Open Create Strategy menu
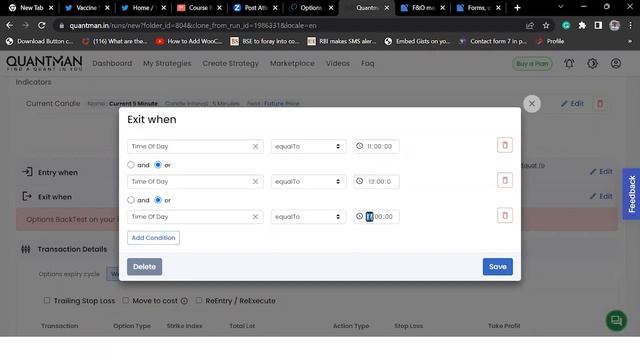 pos(230,63)
